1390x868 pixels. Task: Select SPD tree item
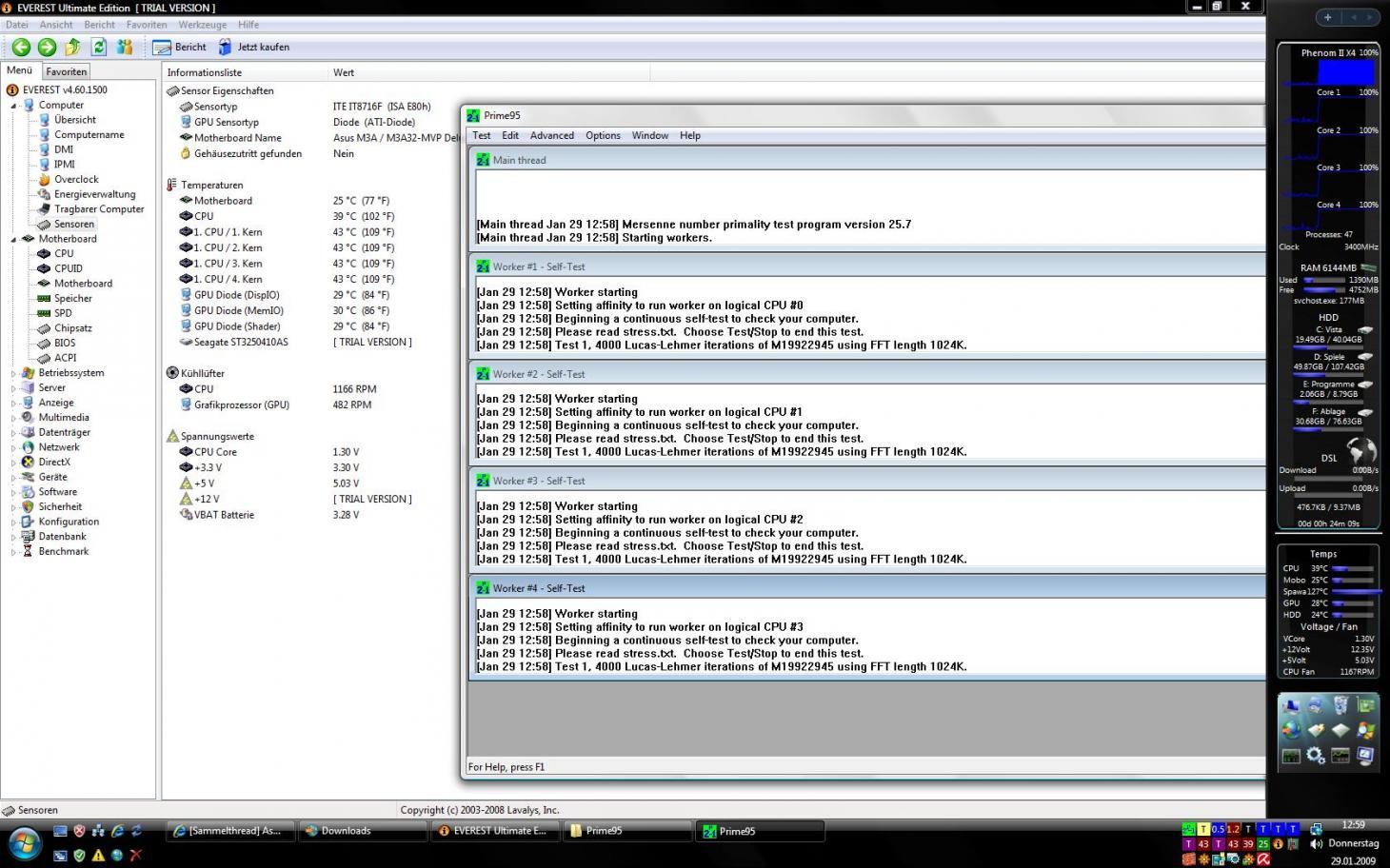(x=63, y=313)
